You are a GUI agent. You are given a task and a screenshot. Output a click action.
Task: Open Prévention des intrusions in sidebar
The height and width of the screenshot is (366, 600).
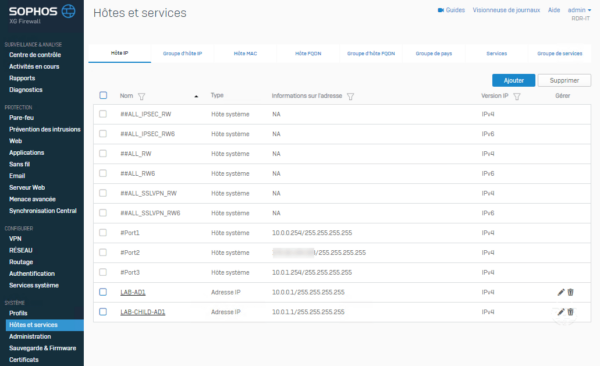[x=45, y=129]
